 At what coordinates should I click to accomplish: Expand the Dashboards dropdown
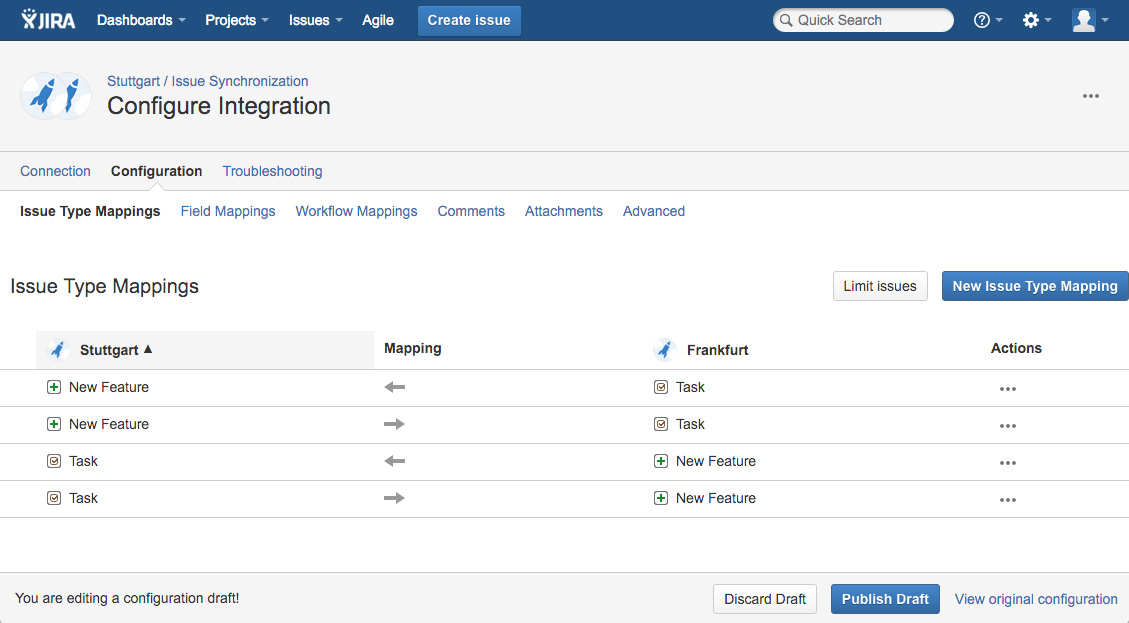click(141, 20)
